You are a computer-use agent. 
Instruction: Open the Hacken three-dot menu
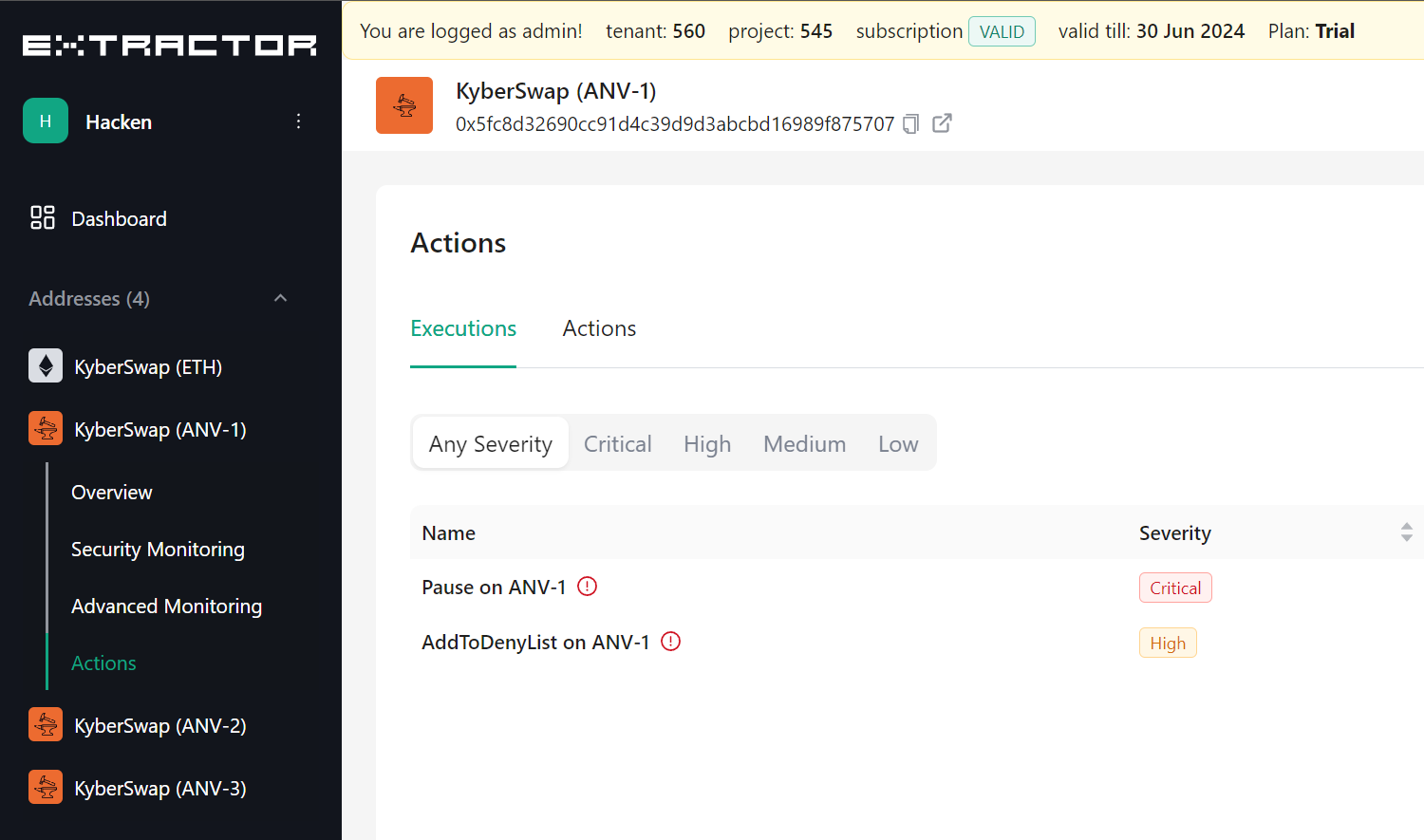(x=298, y=121)
